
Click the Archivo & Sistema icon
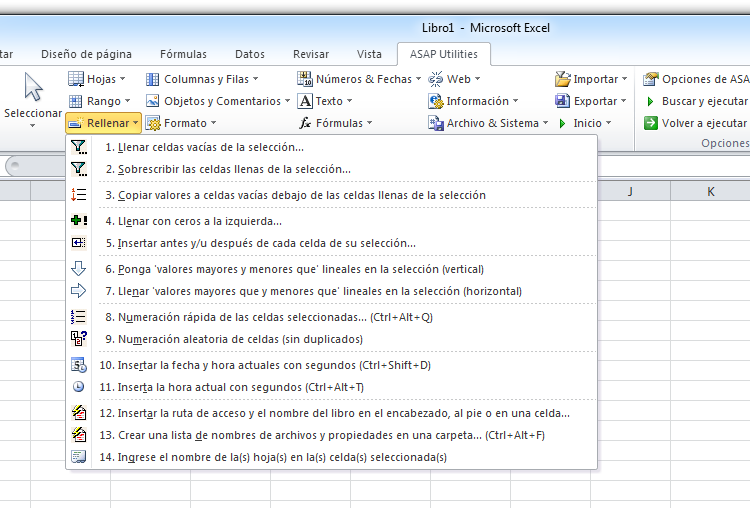pos(436,123)
